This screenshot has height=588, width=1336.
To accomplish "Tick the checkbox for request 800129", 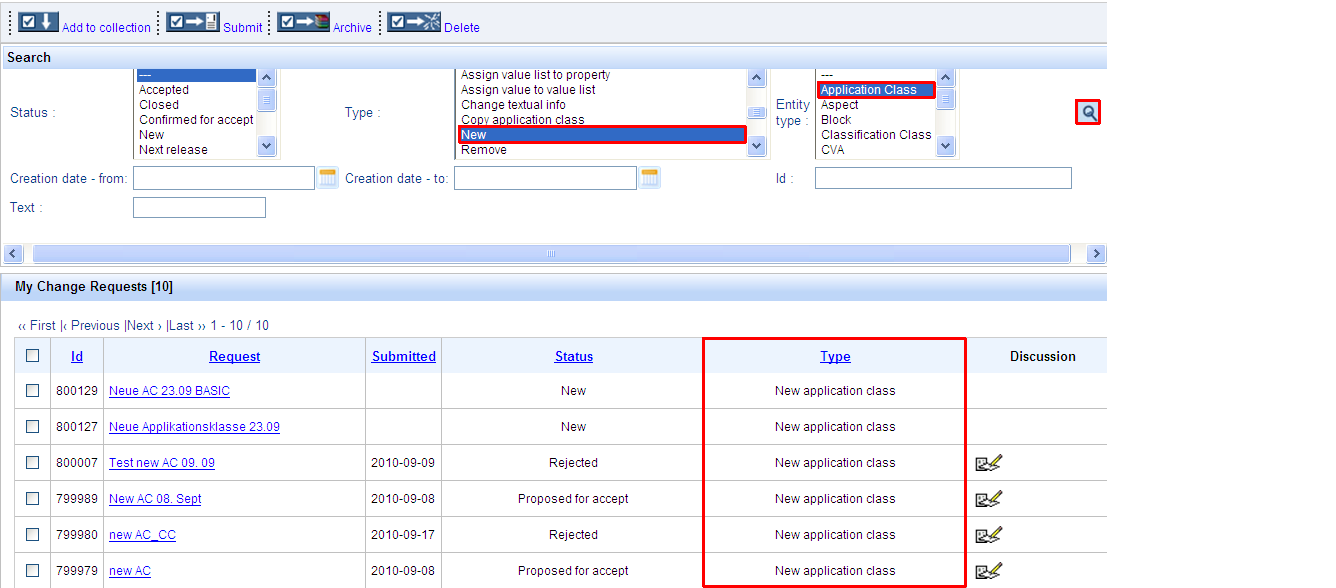I will coord(33,391).
